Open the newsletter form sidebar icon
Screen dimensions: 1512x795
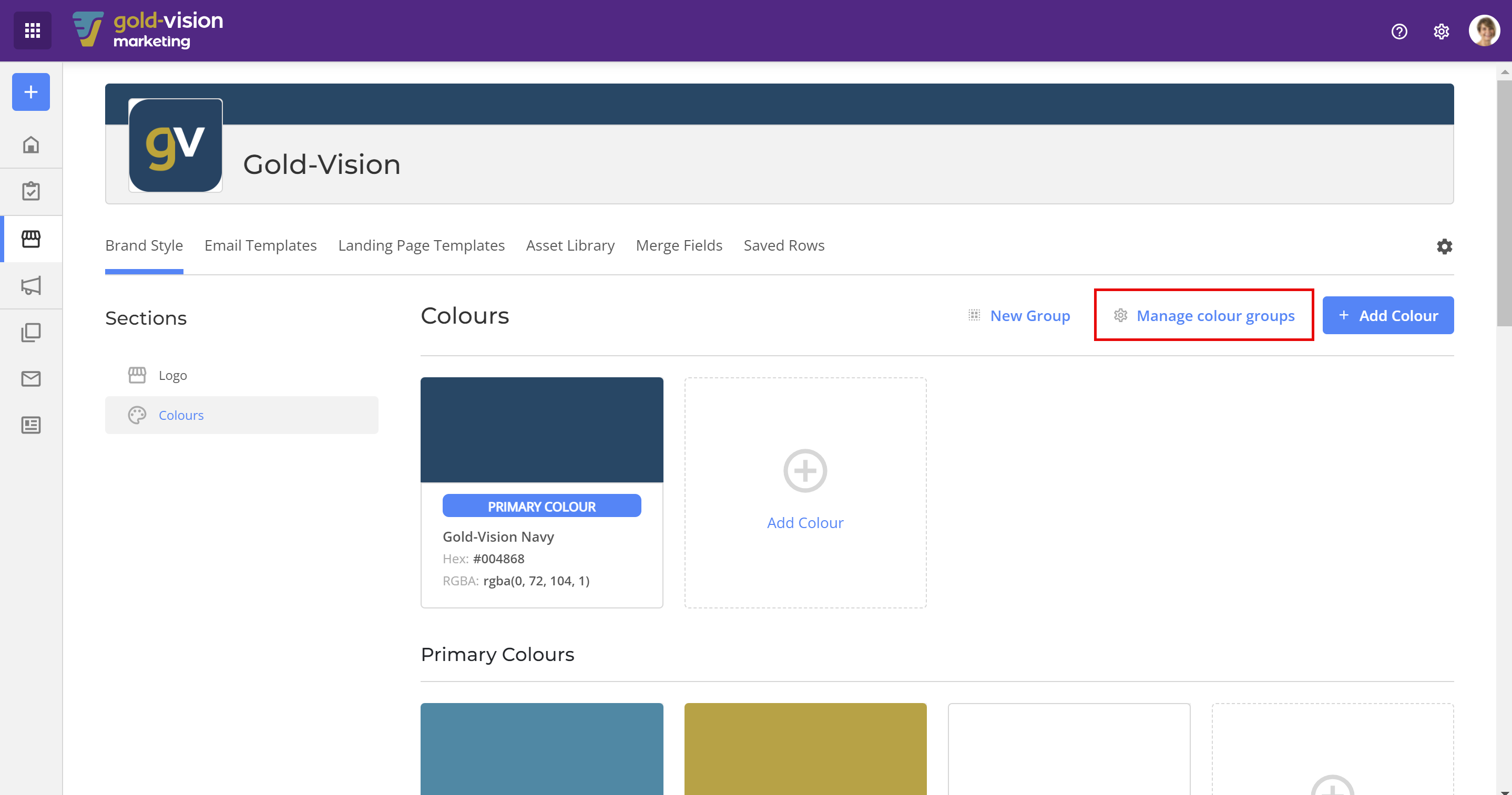tap(31, 426)
